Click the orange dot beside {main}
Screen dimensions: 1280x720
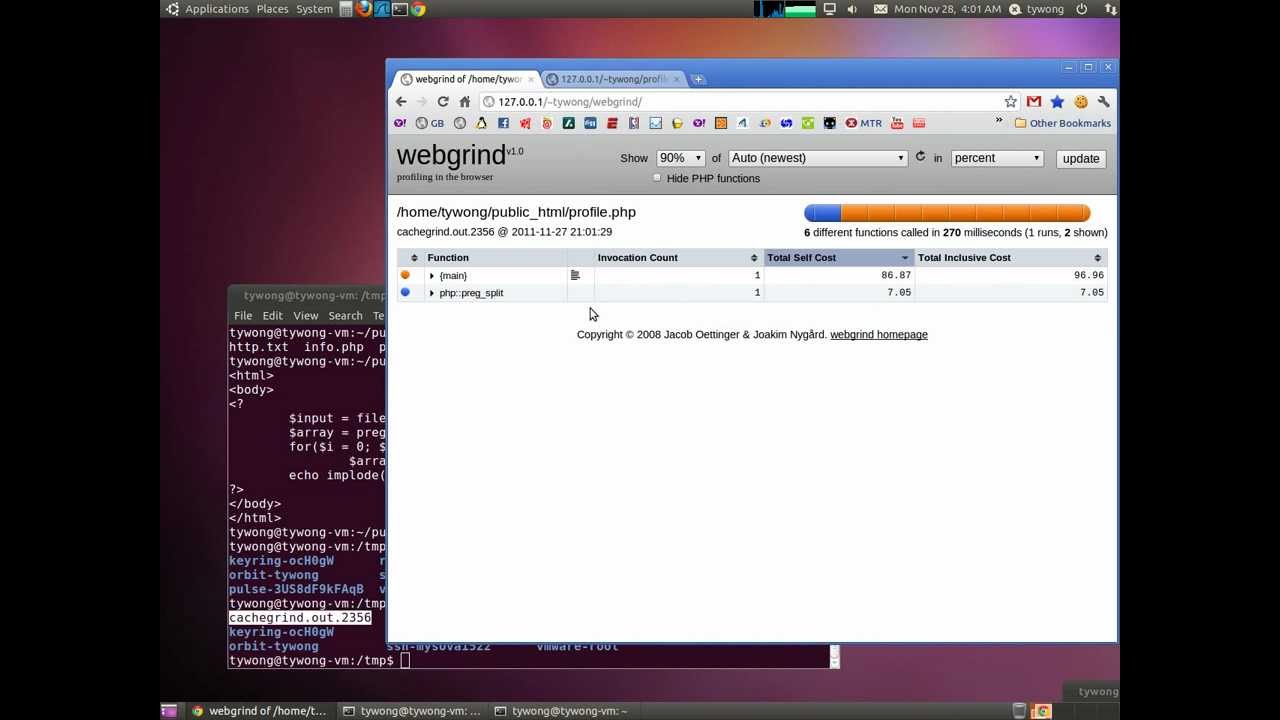(405, 275)
